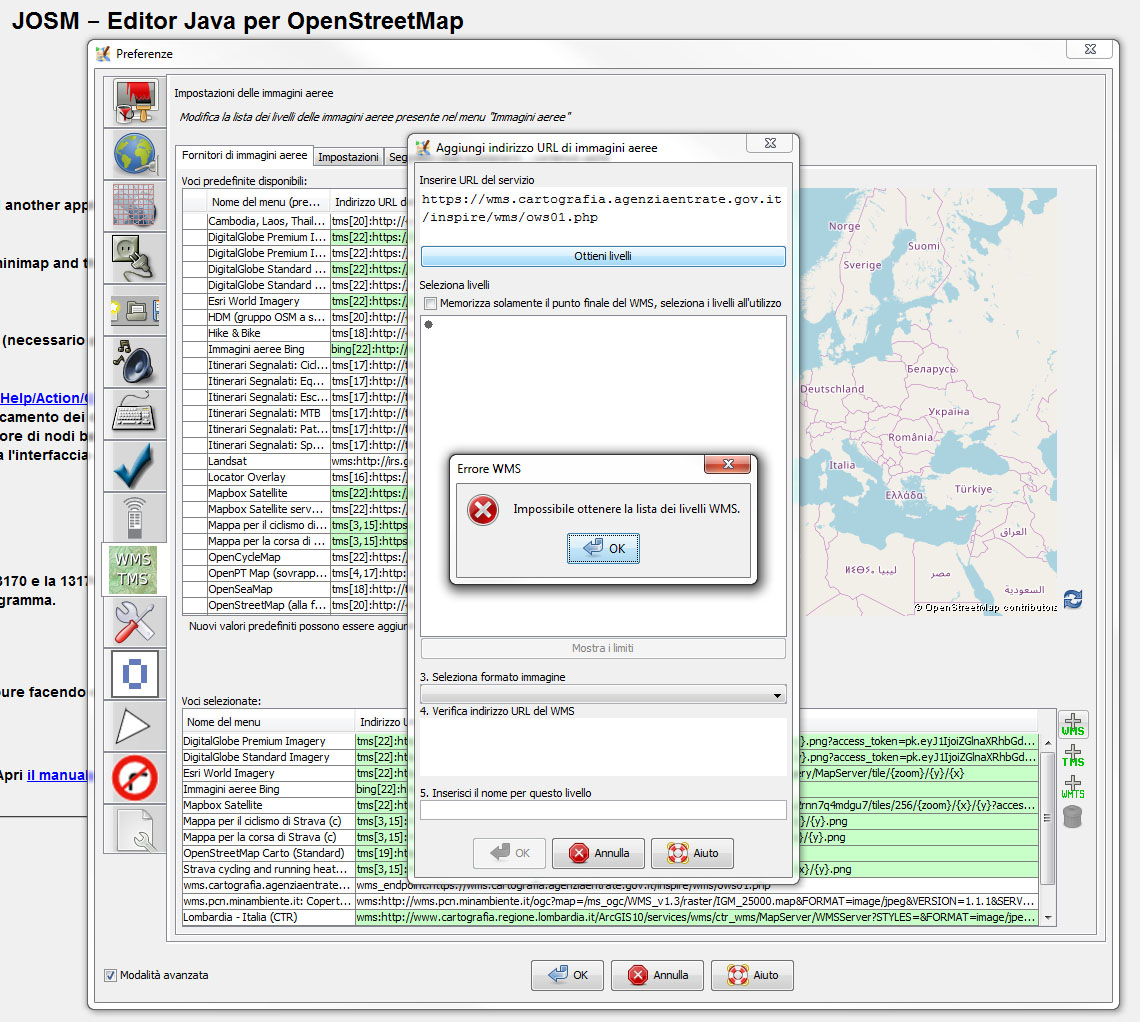Screen dimensions: 1140x1022
Task: Toggle Modalità avanzata checkbox
Action: 111,975
